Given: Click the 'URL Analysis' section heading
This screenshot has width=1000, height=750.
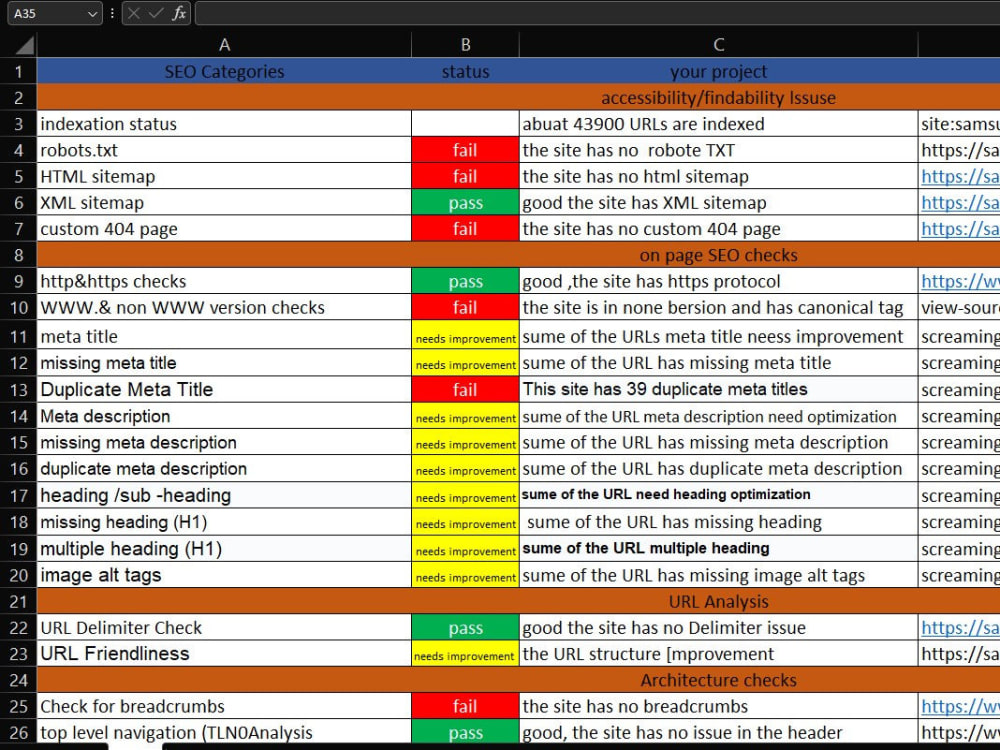Looking at the screenshot, I should [x=718, y=601].
